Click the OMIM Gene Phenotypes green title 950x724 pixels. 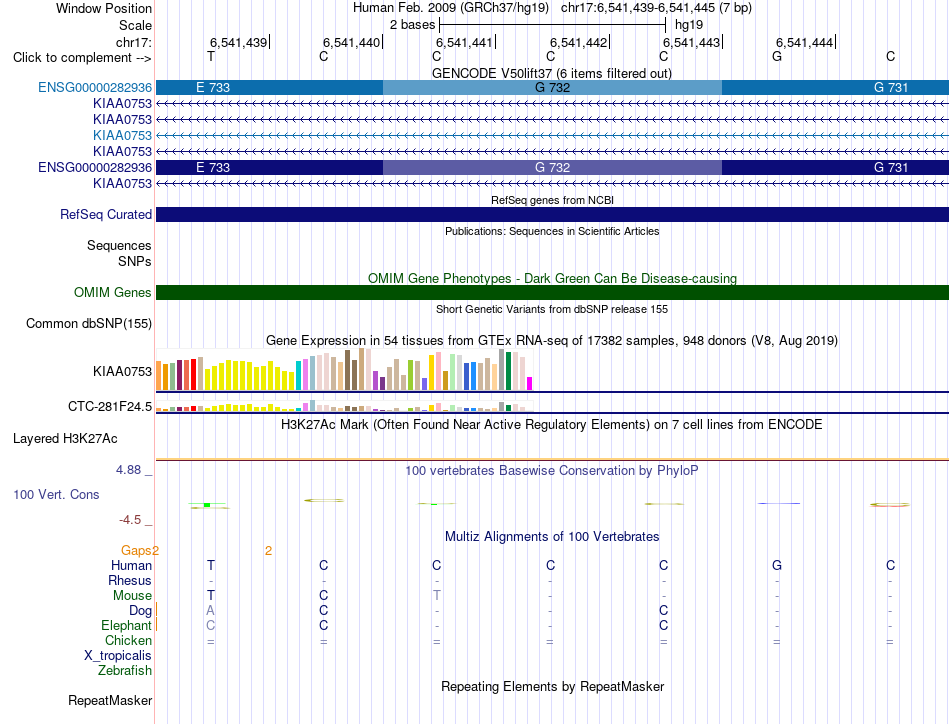[552, 278]
